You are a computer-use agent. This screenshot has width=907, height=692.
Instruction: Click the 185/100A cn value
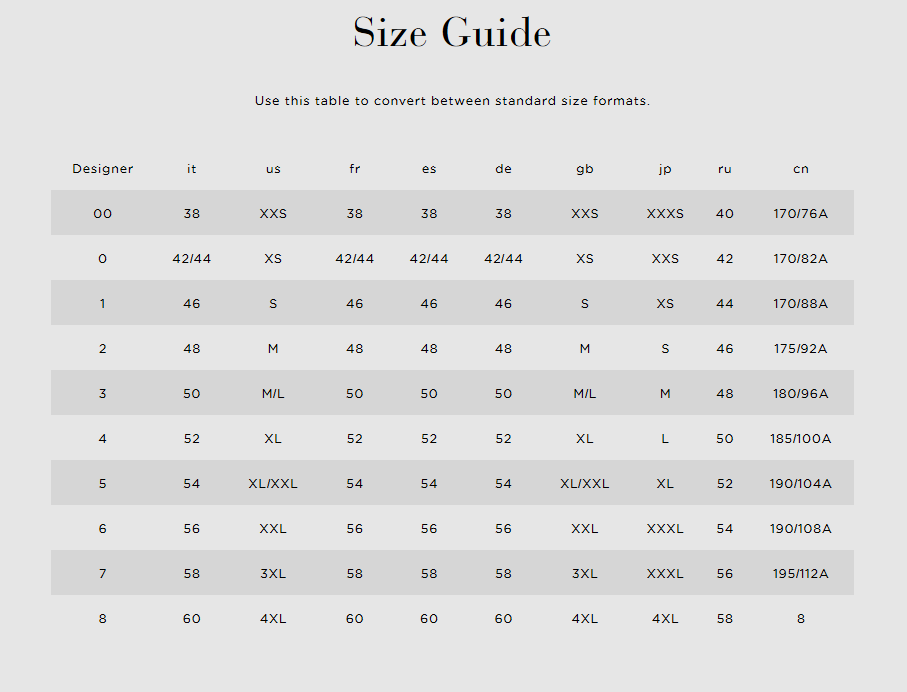click(x=801, y=439)
